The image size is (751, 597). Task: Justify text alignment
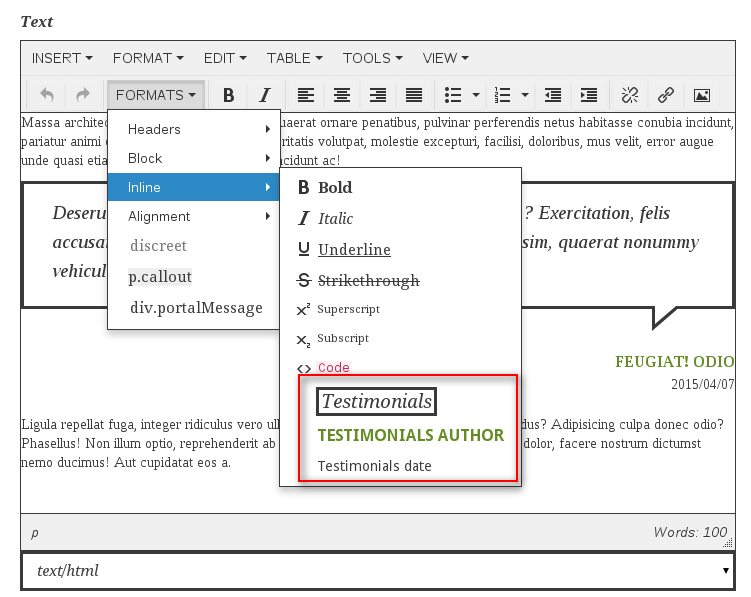(x=414, y=95)
